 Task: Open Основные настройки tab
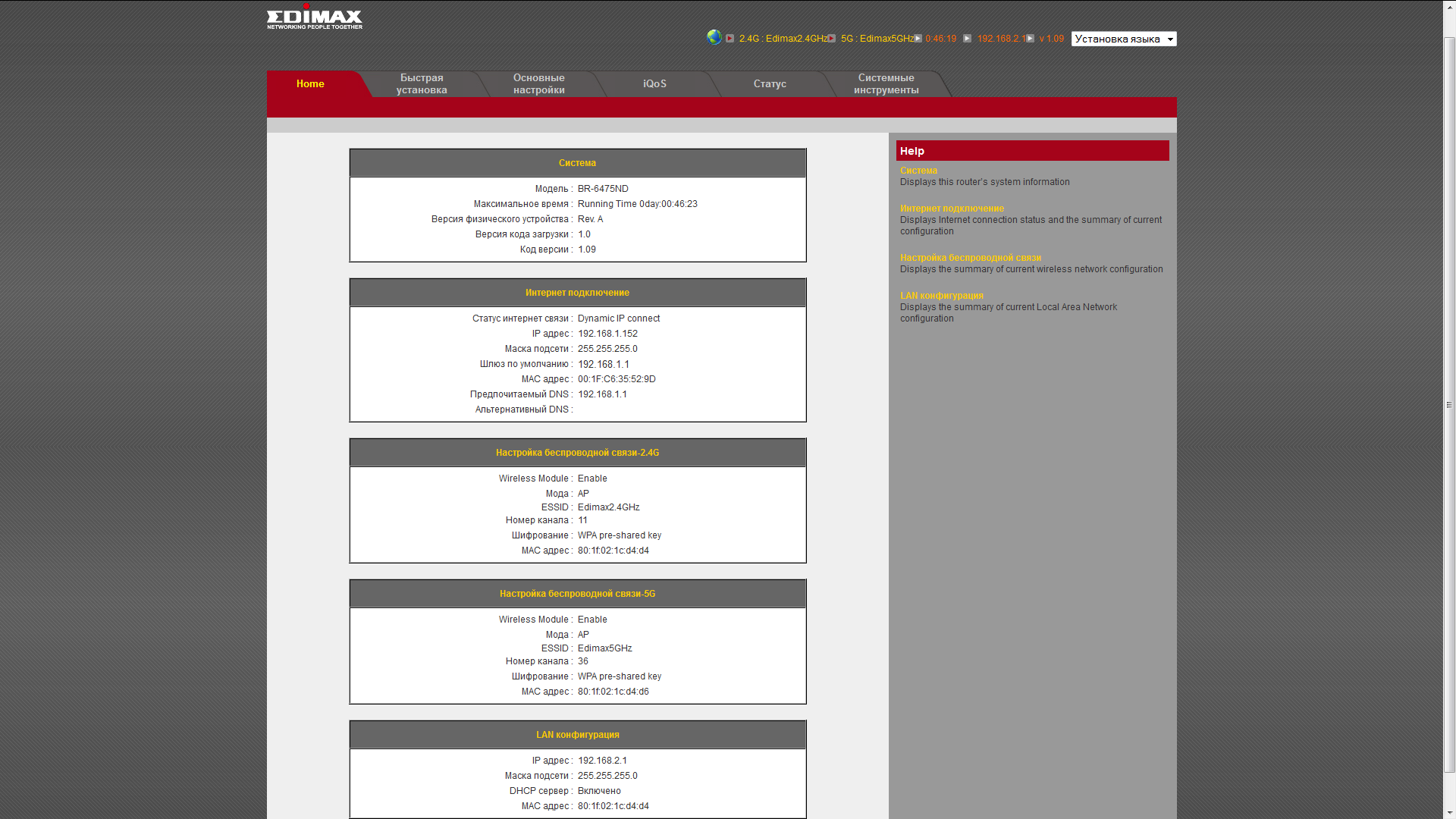coord(538,84)
